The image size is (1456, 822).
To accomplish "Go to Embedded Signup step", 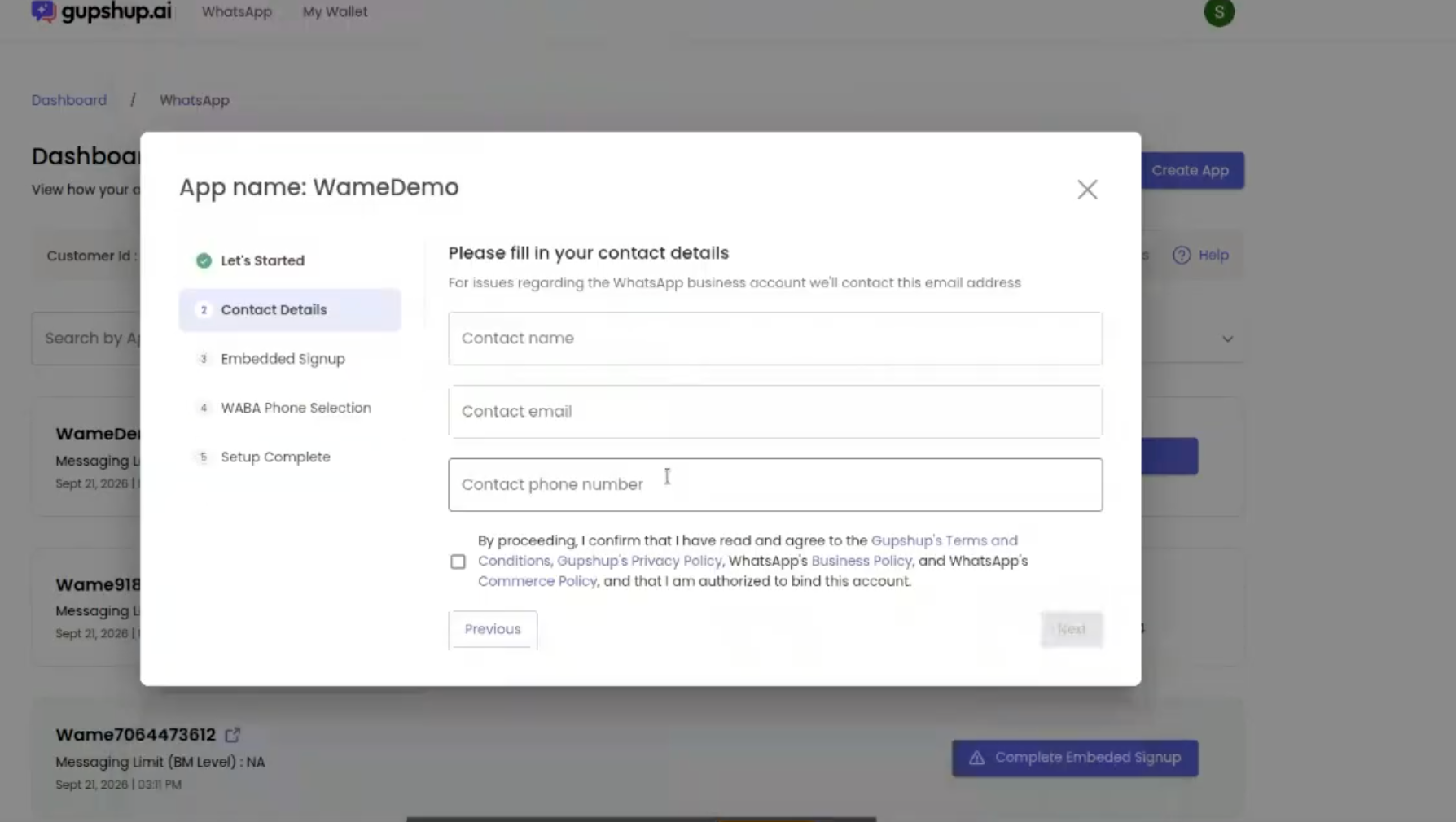I will click(283, 359).
